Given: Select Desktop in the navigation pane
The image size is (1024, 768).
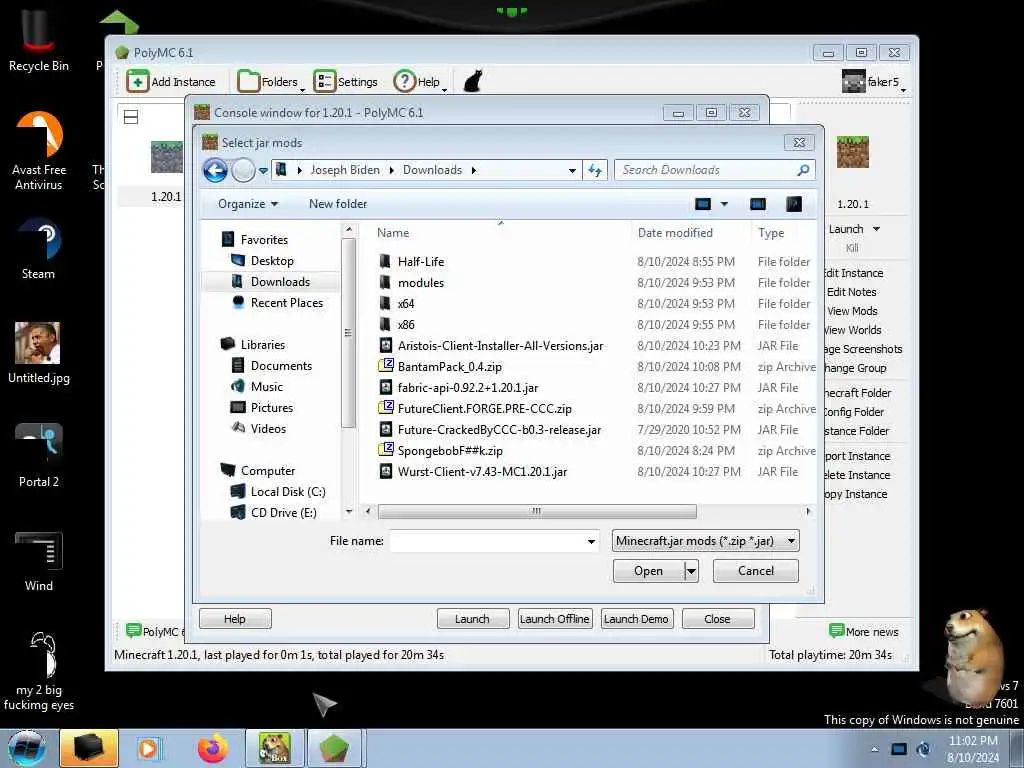Looking at the screenshot, I should tap(272, 261).
